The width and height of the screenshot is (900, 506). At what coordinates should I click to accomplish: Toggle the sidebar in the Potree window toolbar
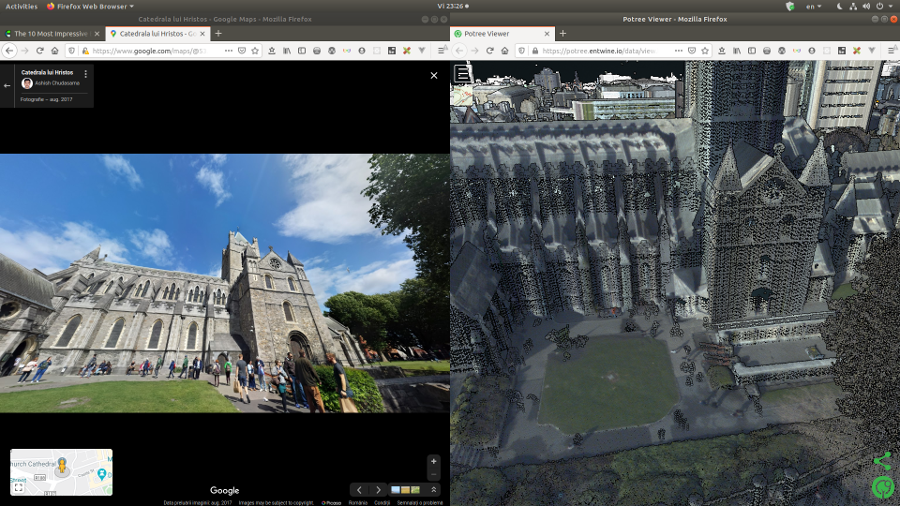pos(751,50)
